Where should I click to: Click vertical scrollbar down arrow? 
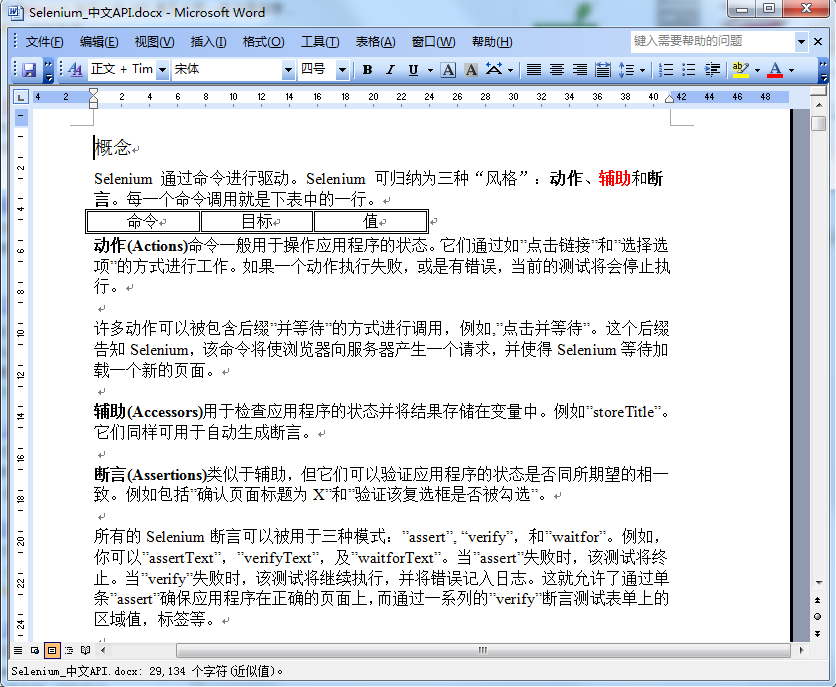[x=818, y=583]
